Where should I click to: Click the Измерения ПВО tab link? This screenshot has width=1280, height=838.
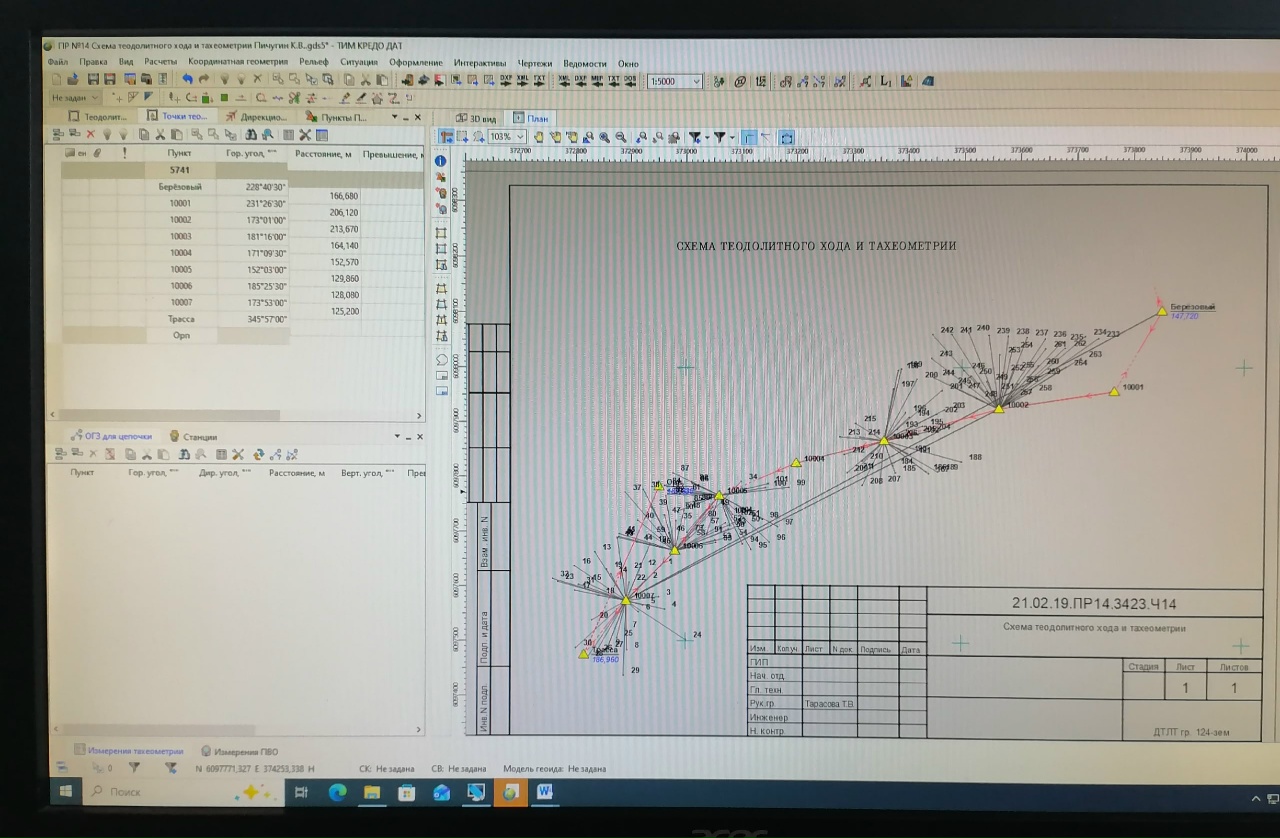point(245,751)
